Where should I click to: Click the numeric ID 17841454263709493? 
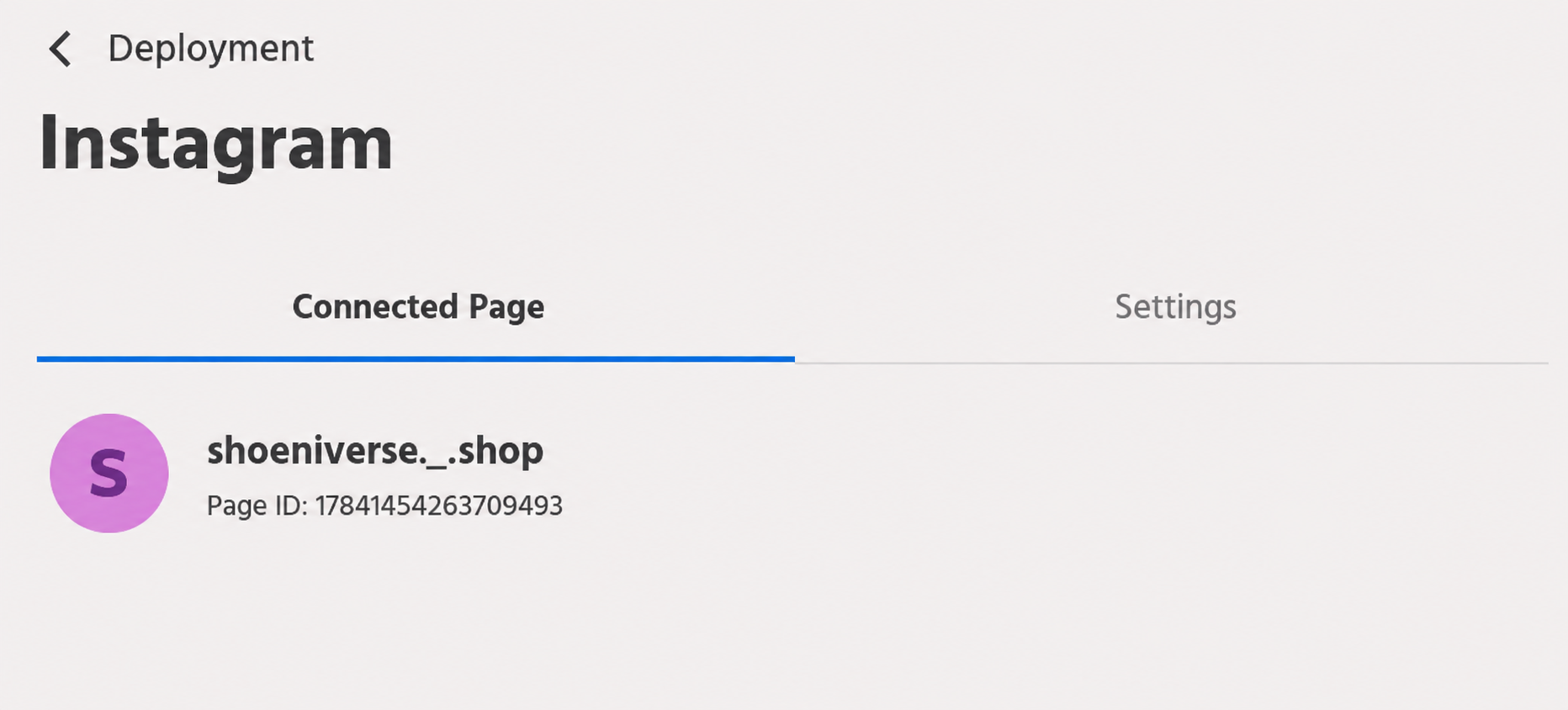click(x=439, y=506)
